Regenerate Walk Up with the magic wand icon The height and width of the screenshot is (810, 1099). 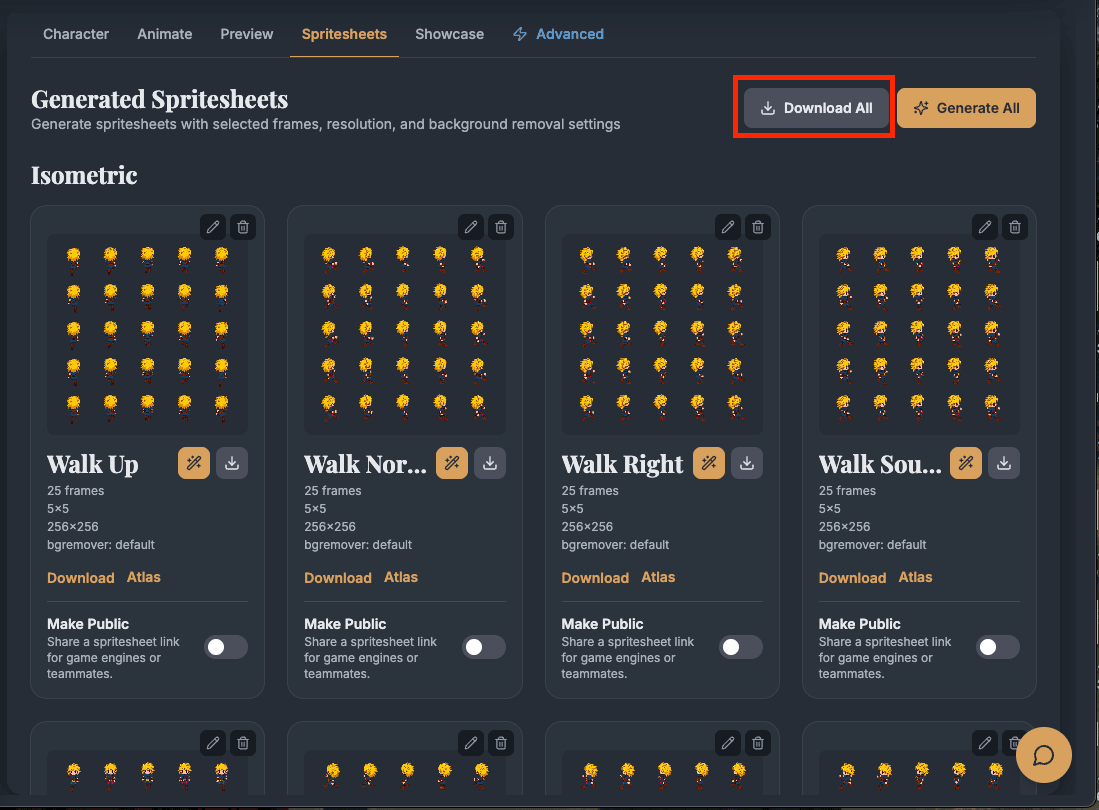tap(194, 463)
